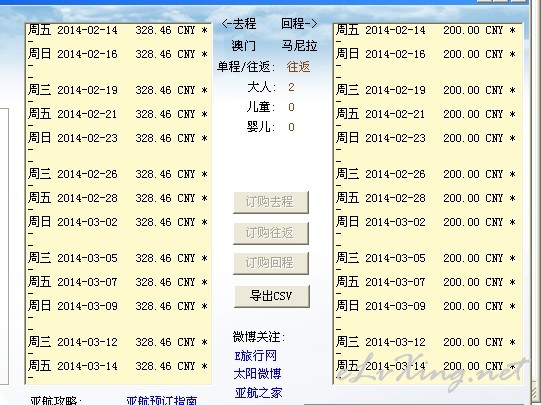The width and height of the screenshot is (541, 405).
Task: Select outbound fare for 2014-02-26
Action: click(118, 174)
